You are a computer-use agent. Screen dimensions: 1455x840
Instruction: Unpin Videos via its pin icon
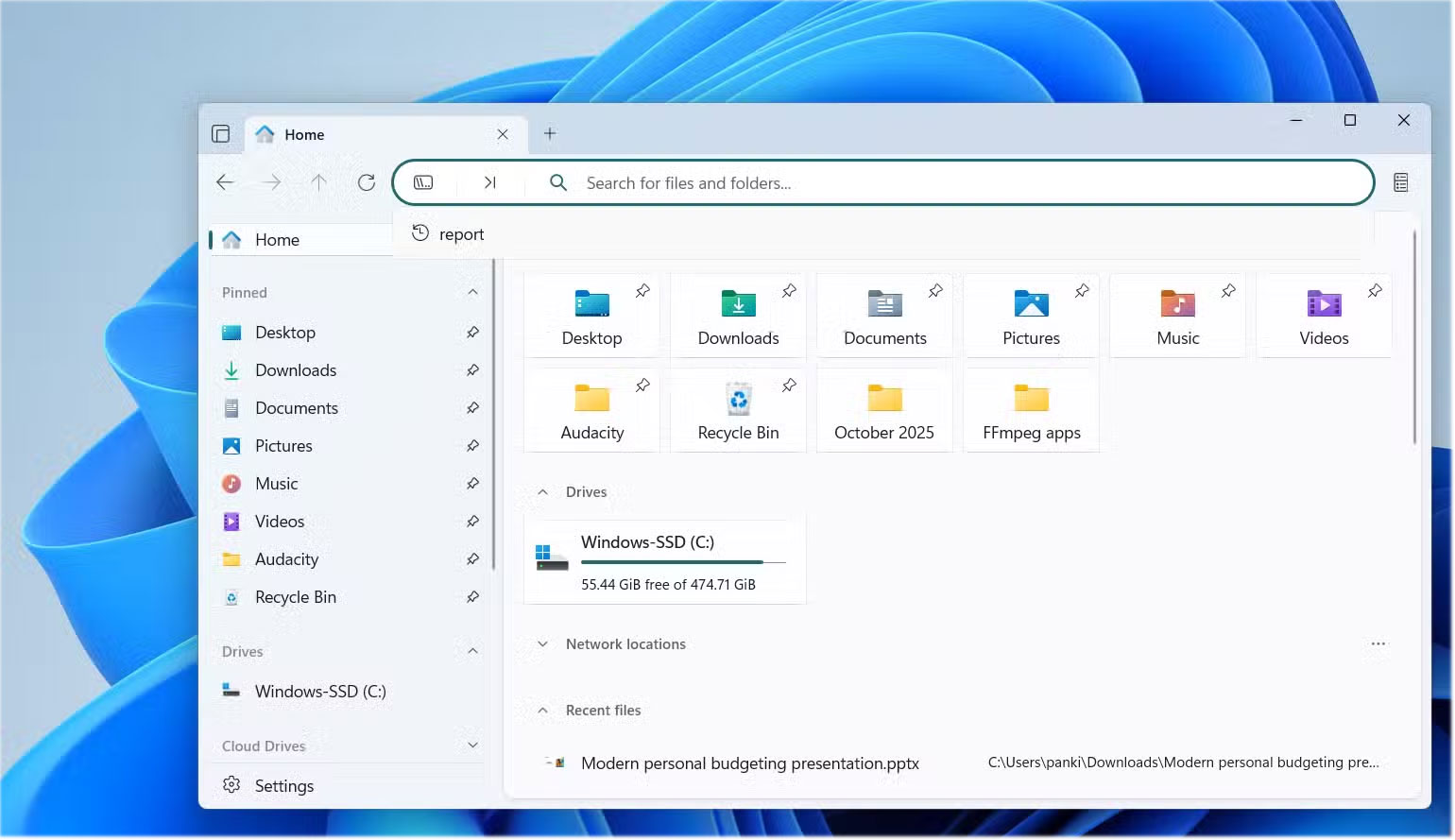(x=1376, y=291)
